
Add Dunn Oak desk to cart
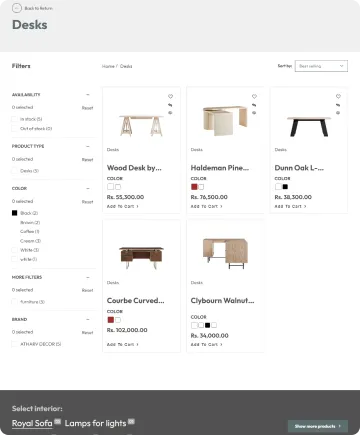(290, 206)
